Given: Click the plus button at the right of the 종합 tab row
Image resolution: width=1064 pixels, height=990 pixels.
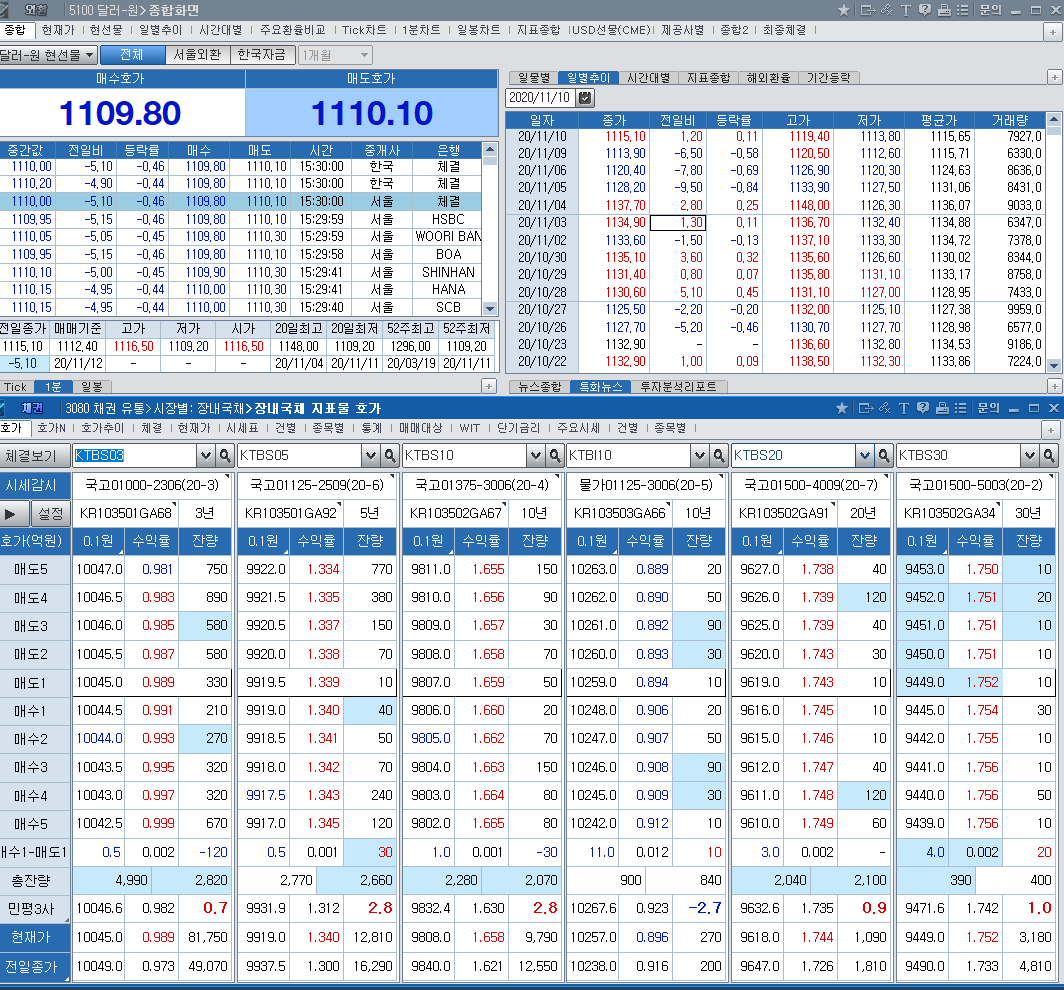Looking at the screenshot, I should [x=1053, y=31].
